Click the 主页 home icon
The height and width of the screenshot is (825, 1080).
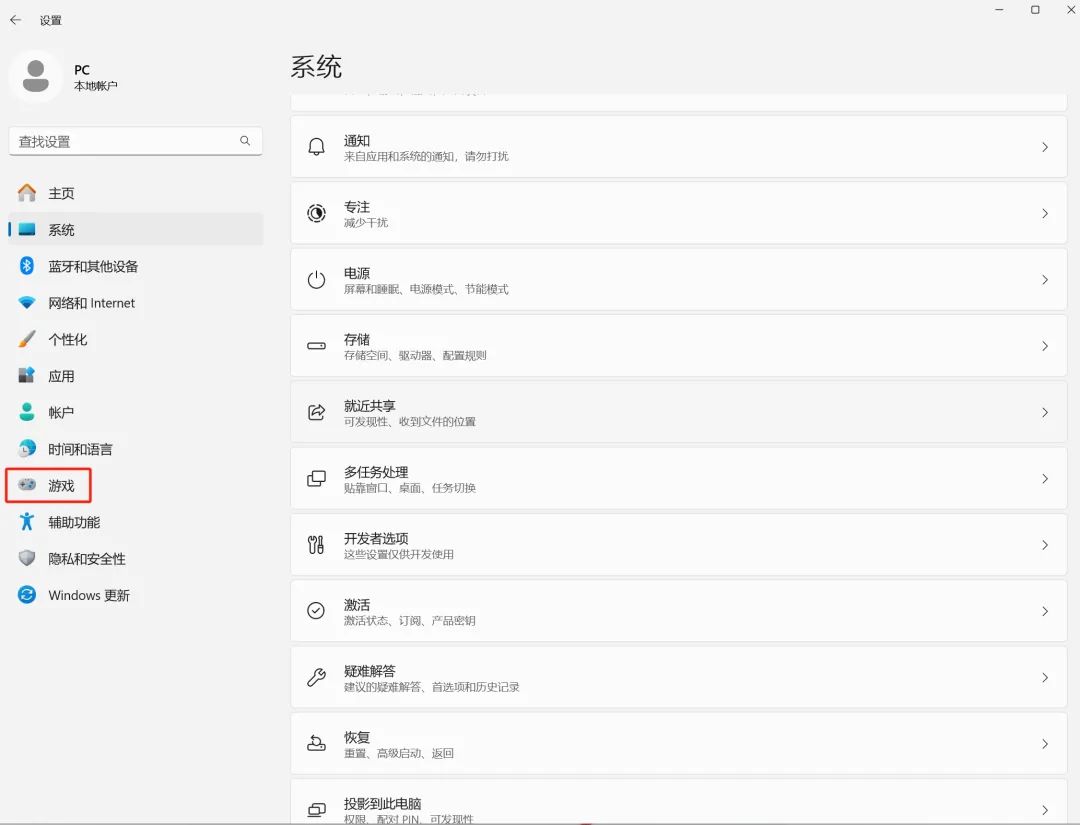point(27,193)
